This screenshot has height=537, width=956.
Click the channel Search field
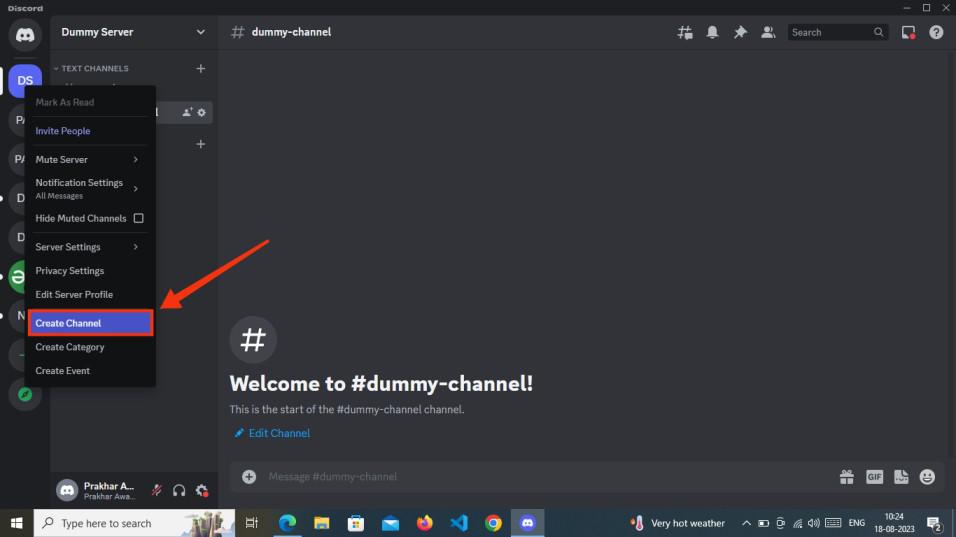click(x=837, y=32)
